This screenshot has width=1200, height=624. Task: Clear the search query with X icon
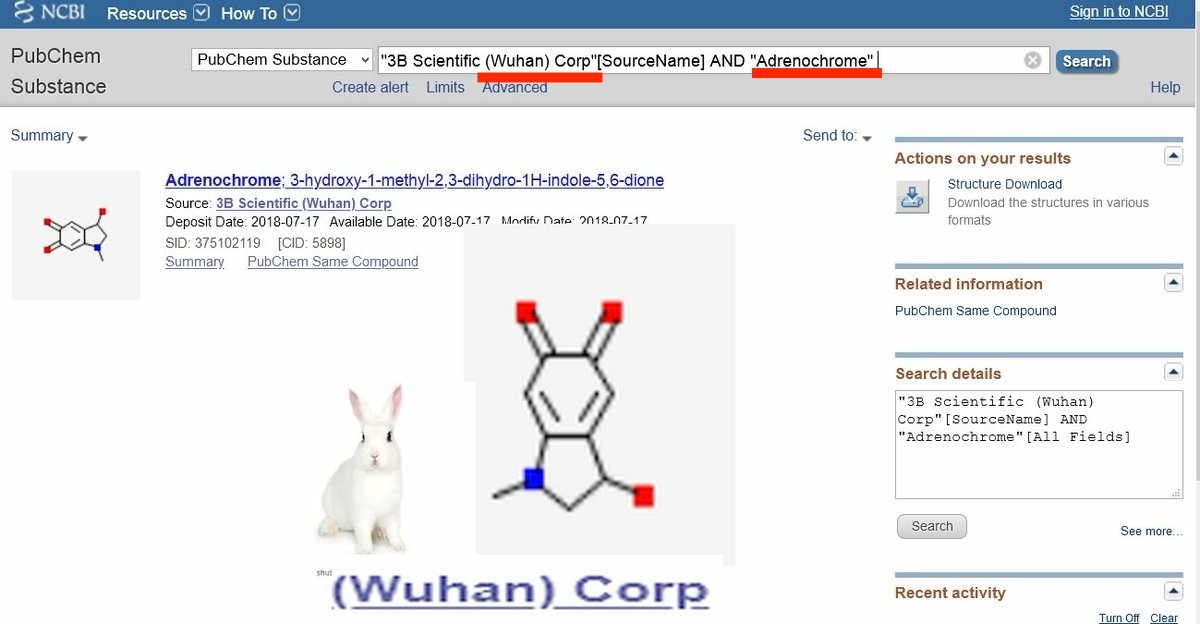coord(1033,61)
